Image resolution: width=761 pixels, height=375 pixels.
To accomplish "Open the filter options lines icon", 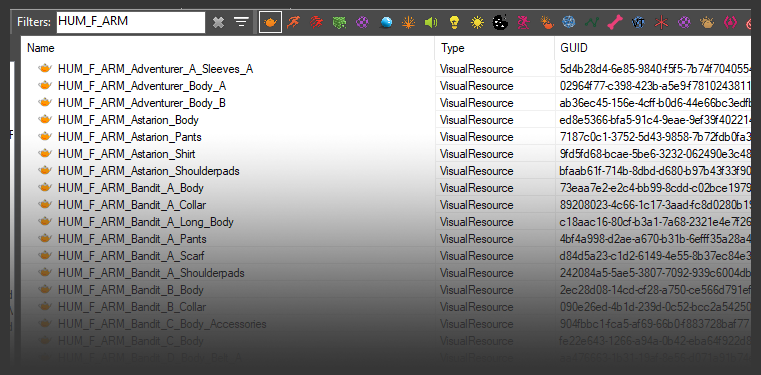I will click(241, 22).
